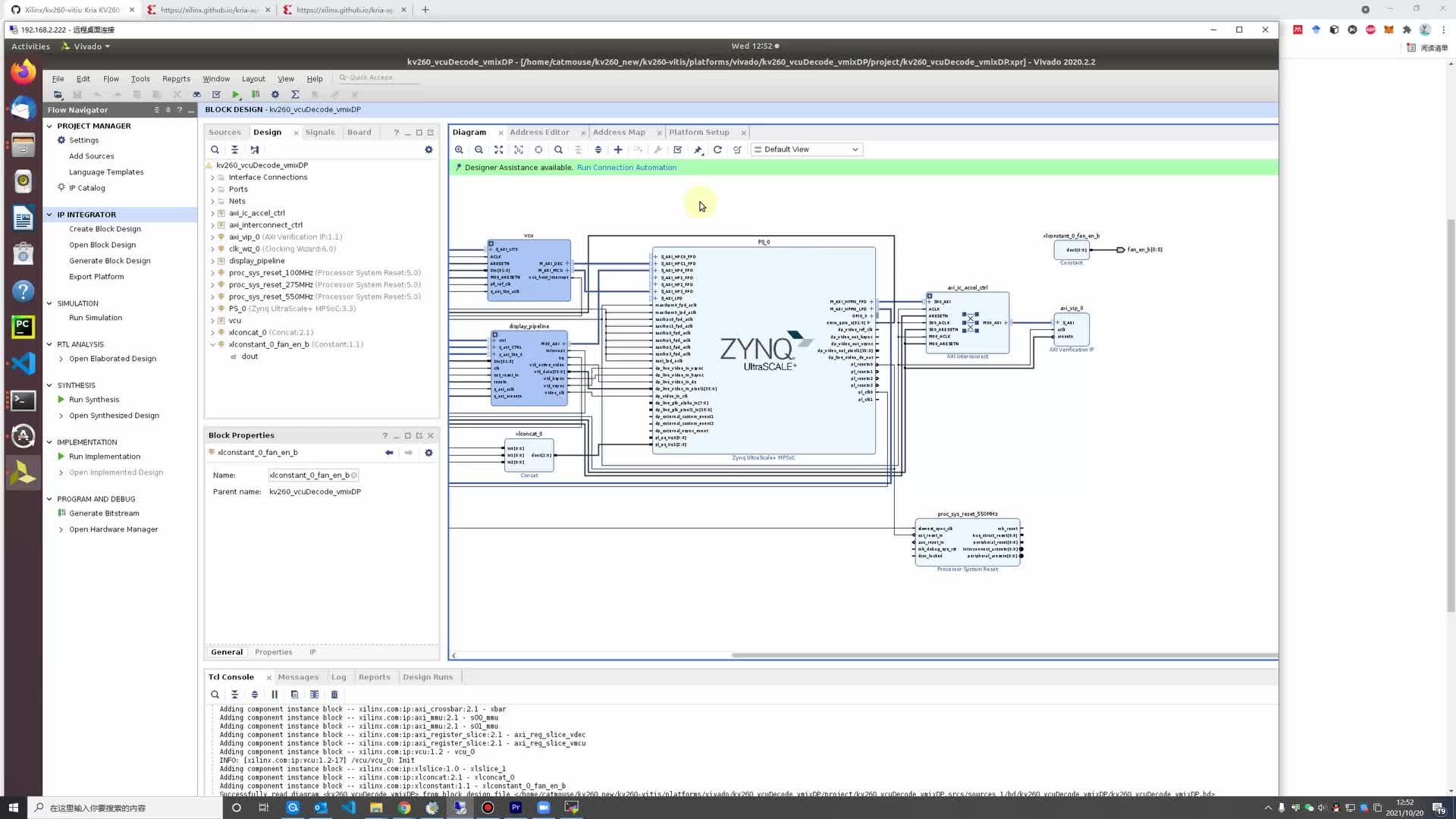Select the Diagram tab in block design view
The height and width of the screenshot is (819, 1456).
click(469, 131)
